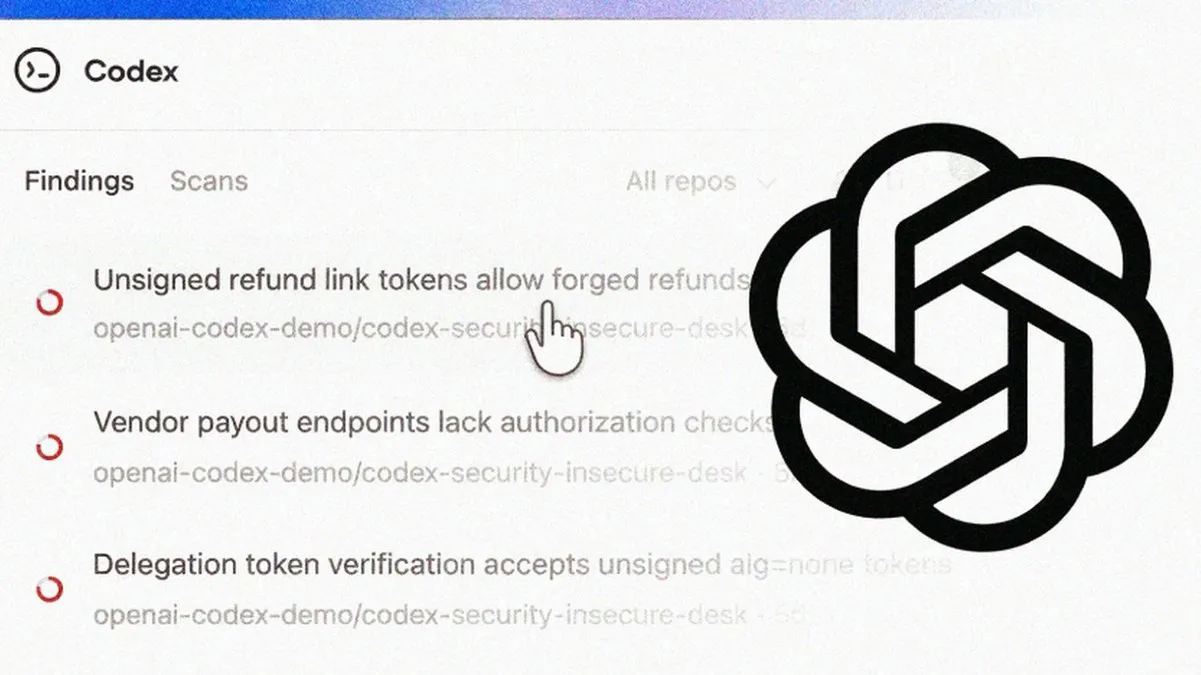Click the faded avatar icon above the logo
This screenshot has width=1201, height=675.
965,165
